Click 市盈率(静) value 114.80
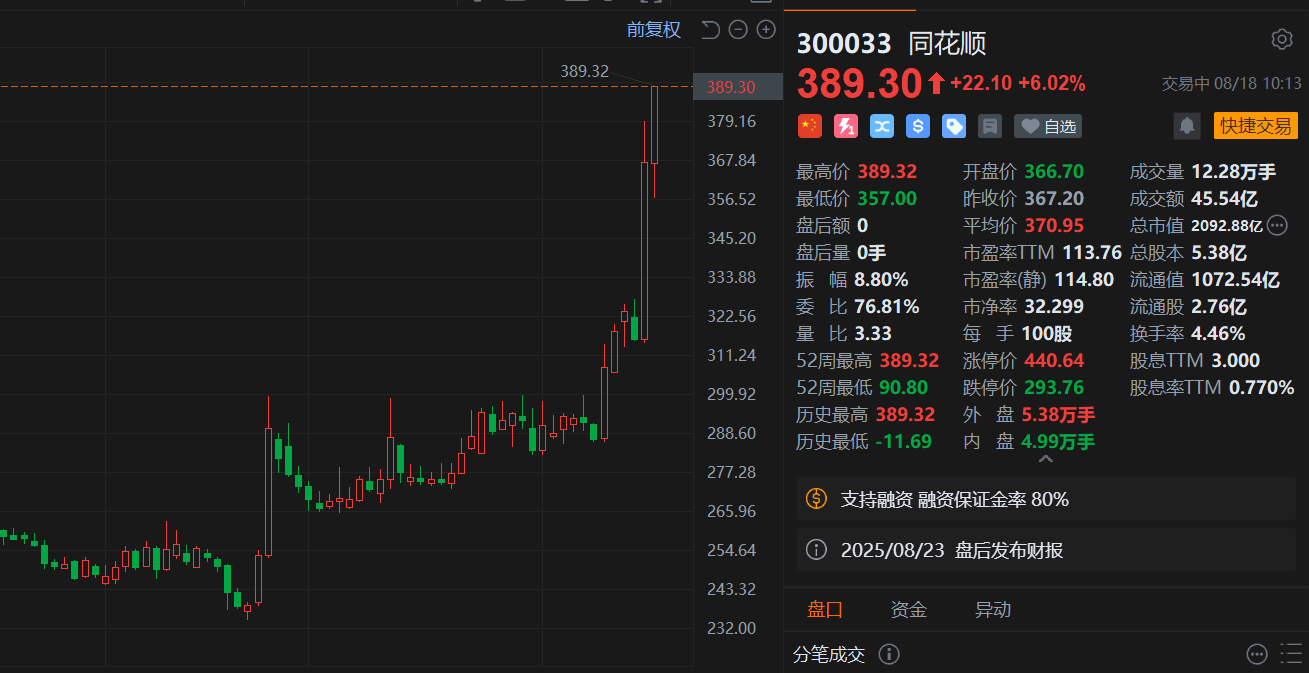 [1084, 279]
